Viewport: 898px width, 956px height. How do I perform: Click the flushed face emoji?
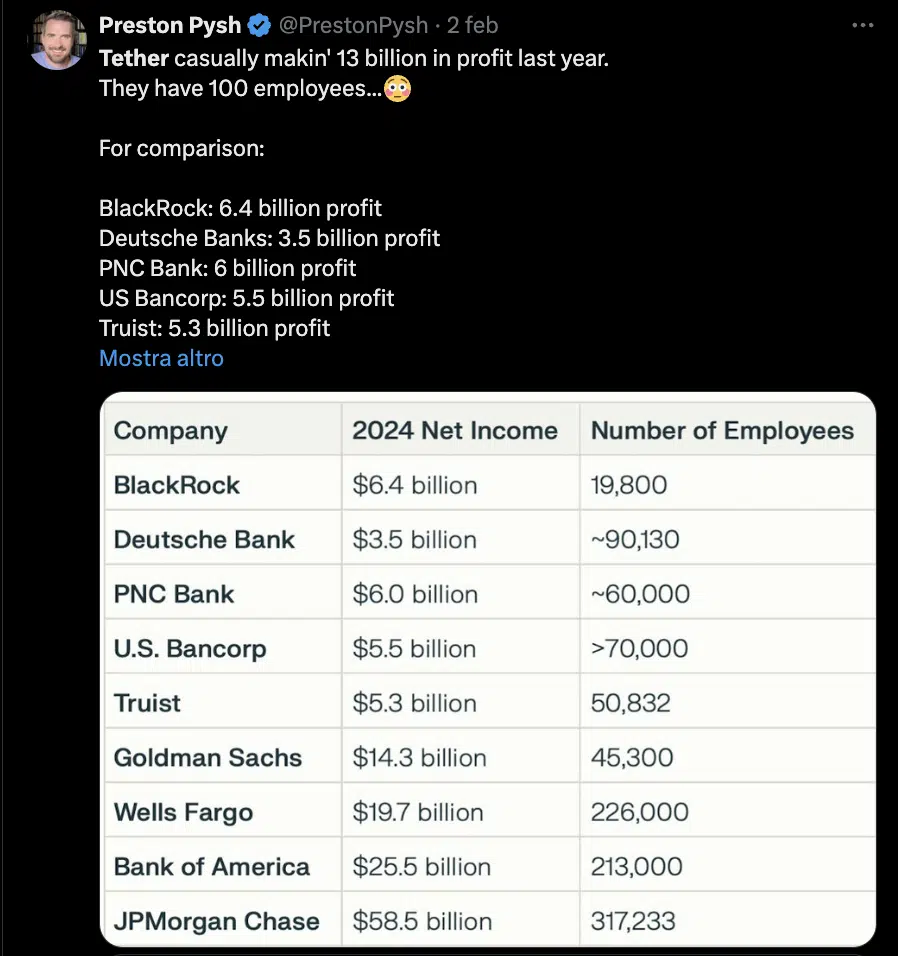pyautogui.click(x=397, y=89)
